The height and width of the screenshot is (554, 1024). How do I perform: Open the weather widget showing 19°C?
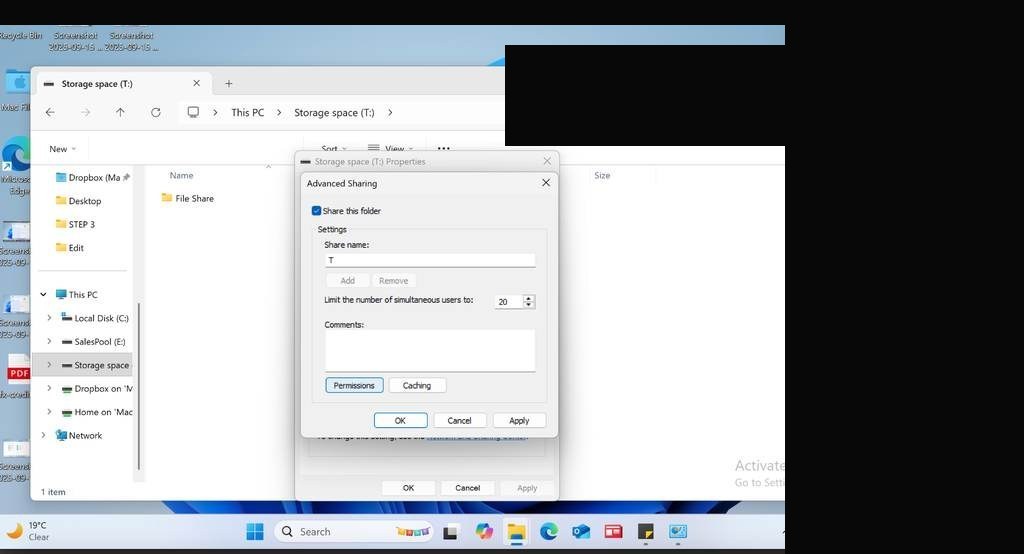(27, 531)
